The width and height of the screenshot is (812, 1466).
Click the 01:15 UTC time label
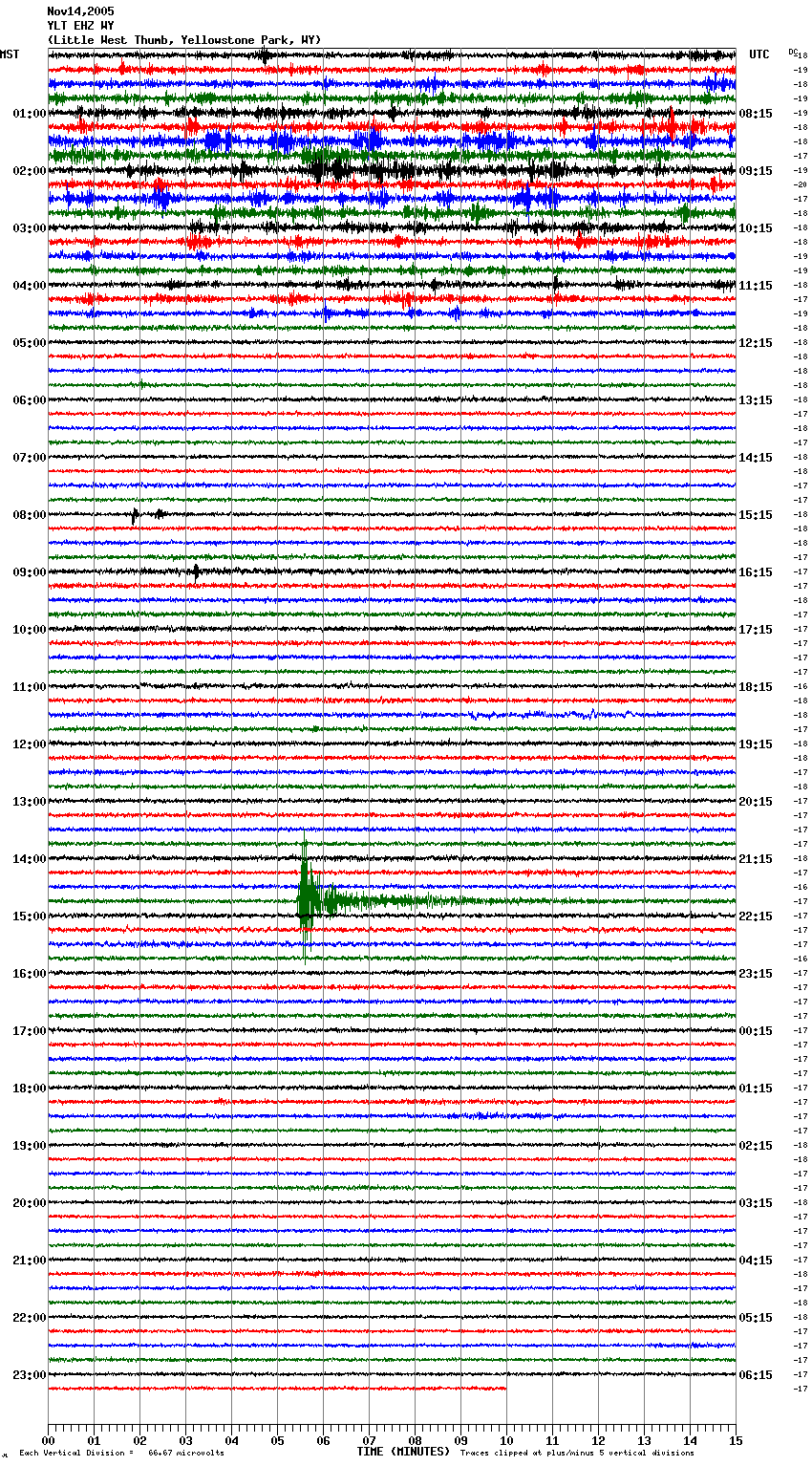coord(756,1089)
